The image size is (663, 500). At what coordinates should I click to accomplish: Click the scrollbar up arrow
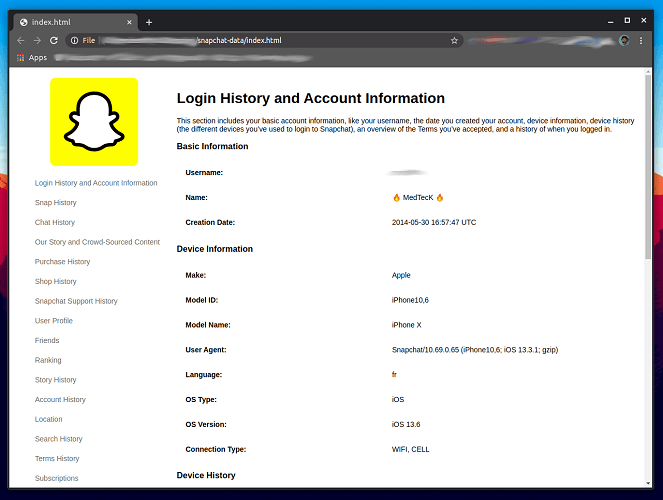pyautogui.click(x=648, y=72)
